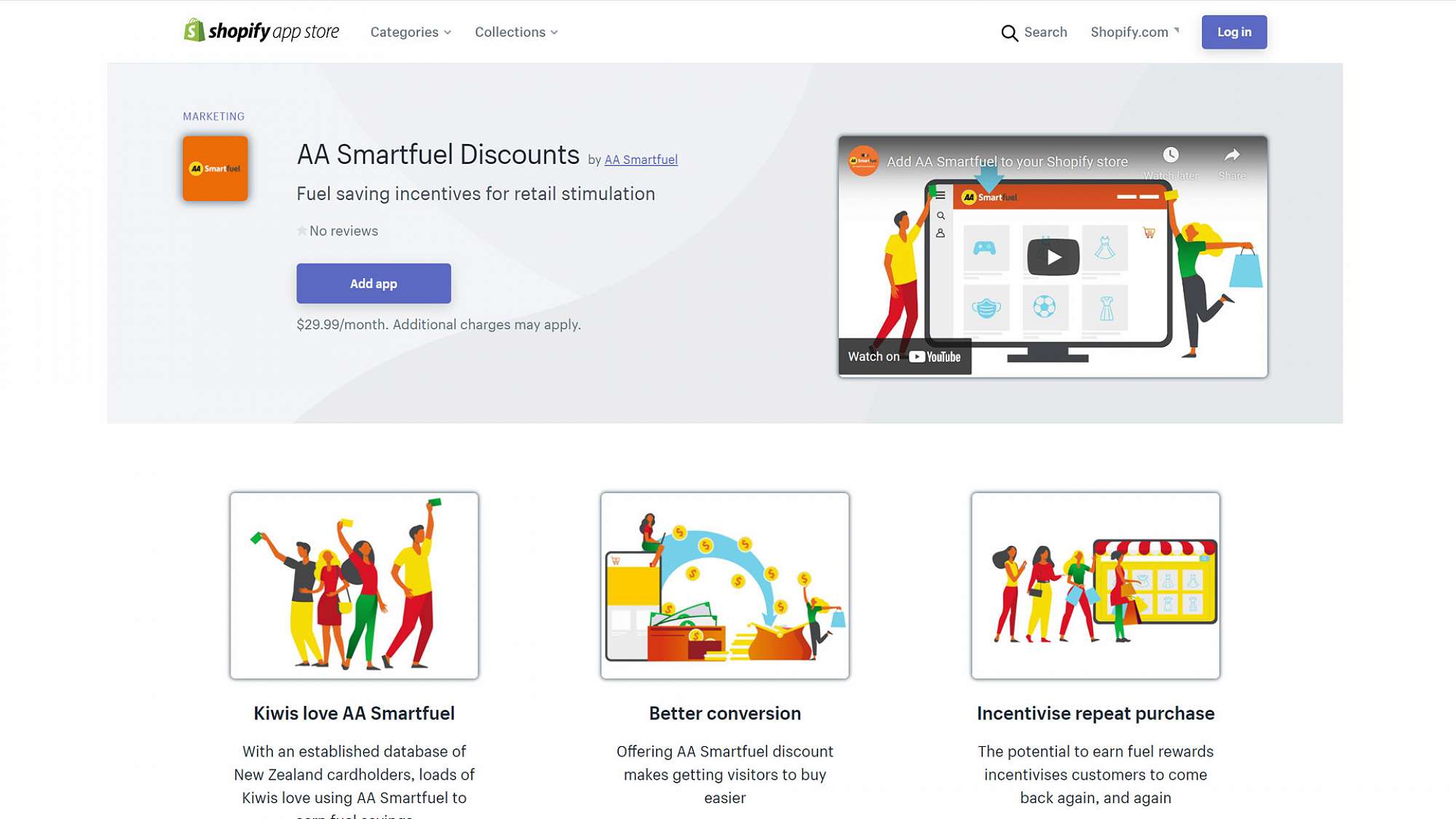Screen dimensions: 1456x819
Task: Open the Kiwis love AA Smartfuel image
Action: [355, 586]
